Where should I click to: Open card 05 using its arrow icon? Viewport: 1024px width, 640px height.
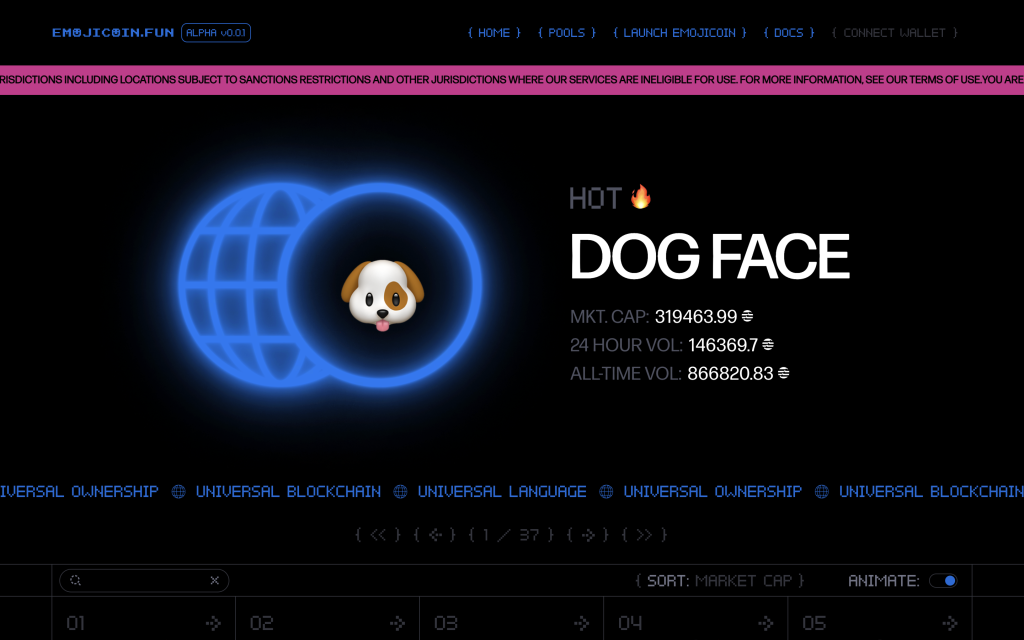pos(949,623)
